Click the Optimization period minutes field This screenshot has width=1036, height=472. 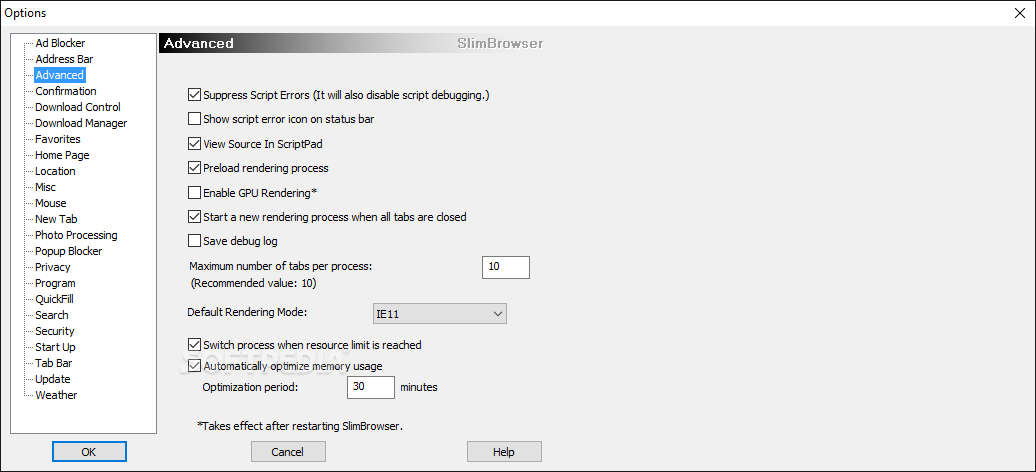[x=371, y=387]
